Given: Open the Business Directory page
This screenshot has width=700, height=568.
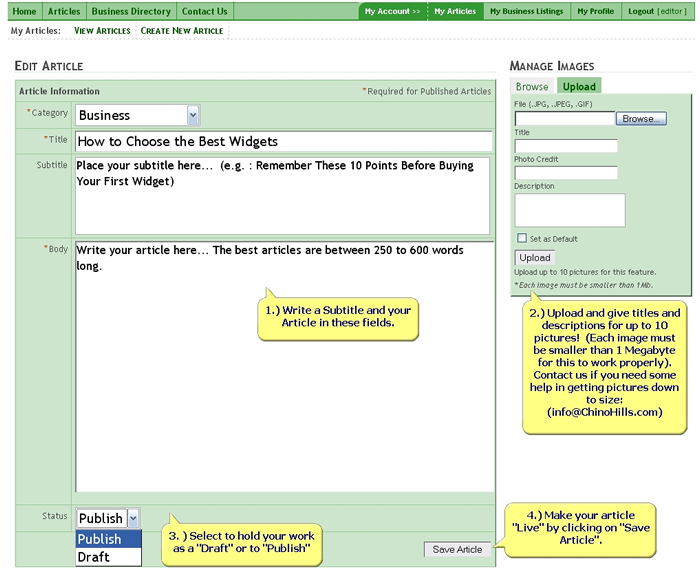Looking at the screenshot, I should pos(131,12).
